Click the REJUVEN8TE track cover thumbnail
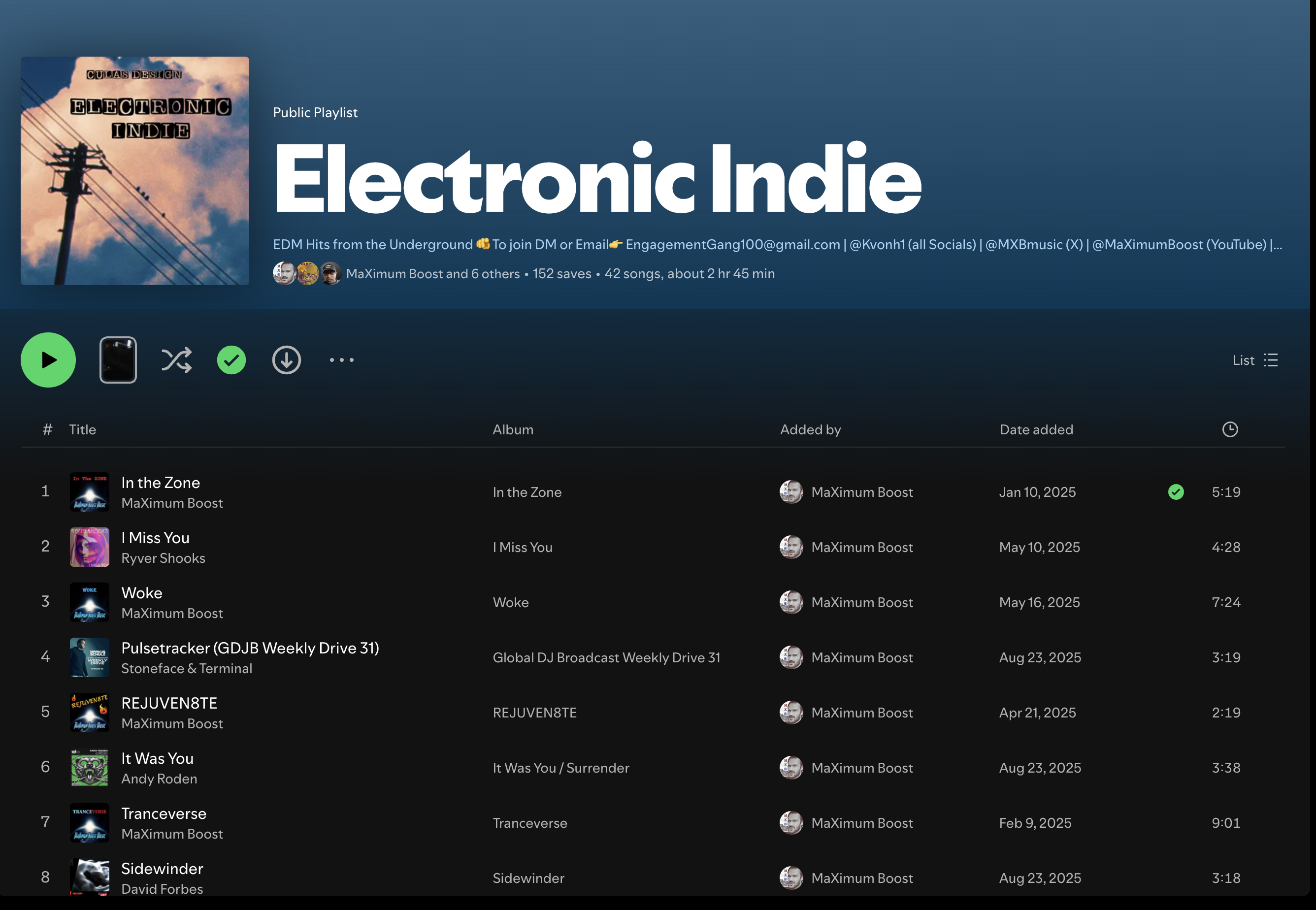The height and width of the screenshot is (910, 1316). [x=90, y=712]
